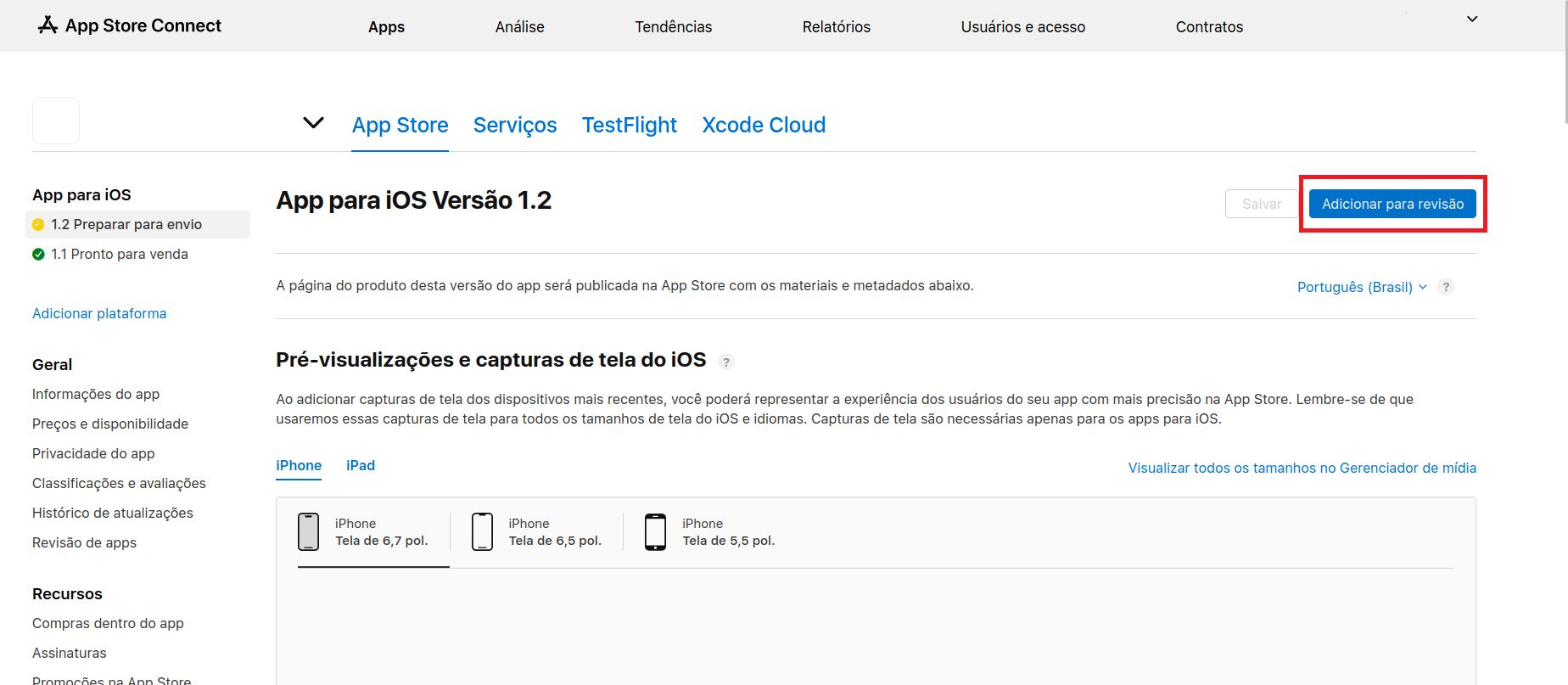The width and height of the screenshot is (1568, 685).
Task: Click the Recursos sidebar heading
Action: click(x=67, y=593)
